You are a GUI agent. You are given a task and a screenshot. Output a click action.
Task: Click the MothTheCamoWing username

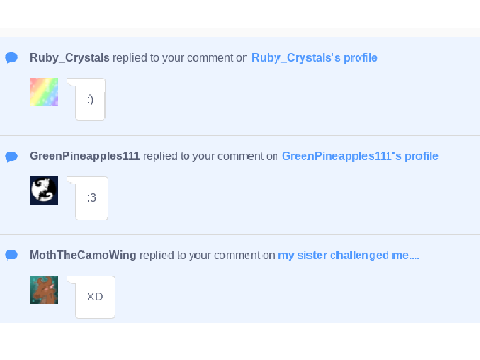[x=83, y=255]
